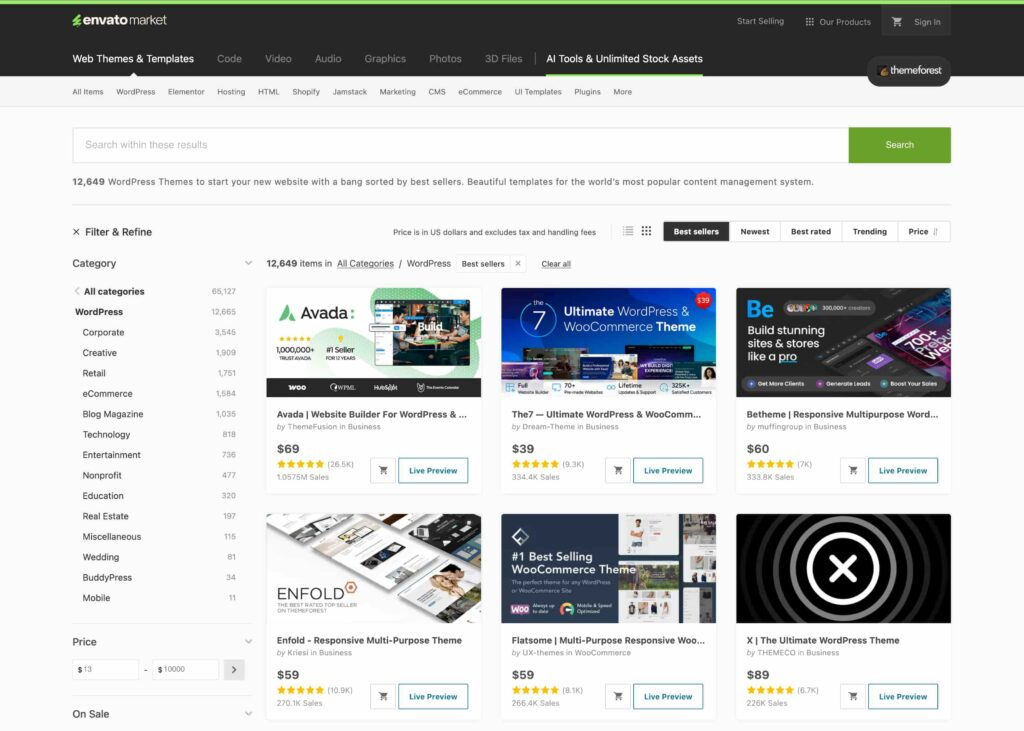Collapse the Price filter section
1024x731 pixels.
coord(248,642)
